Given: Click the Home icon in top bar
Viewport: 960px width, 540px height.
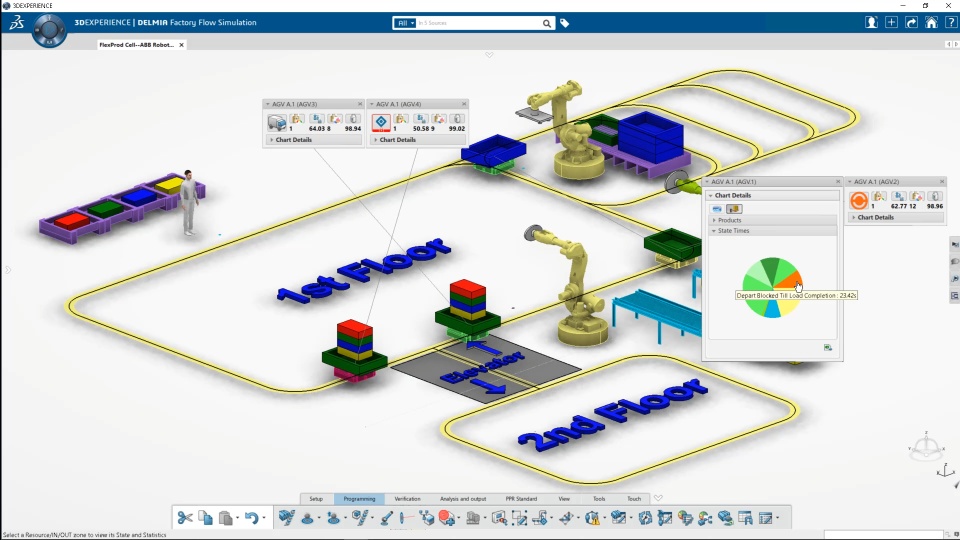Looking at the screenshot, I should (931, 23).
